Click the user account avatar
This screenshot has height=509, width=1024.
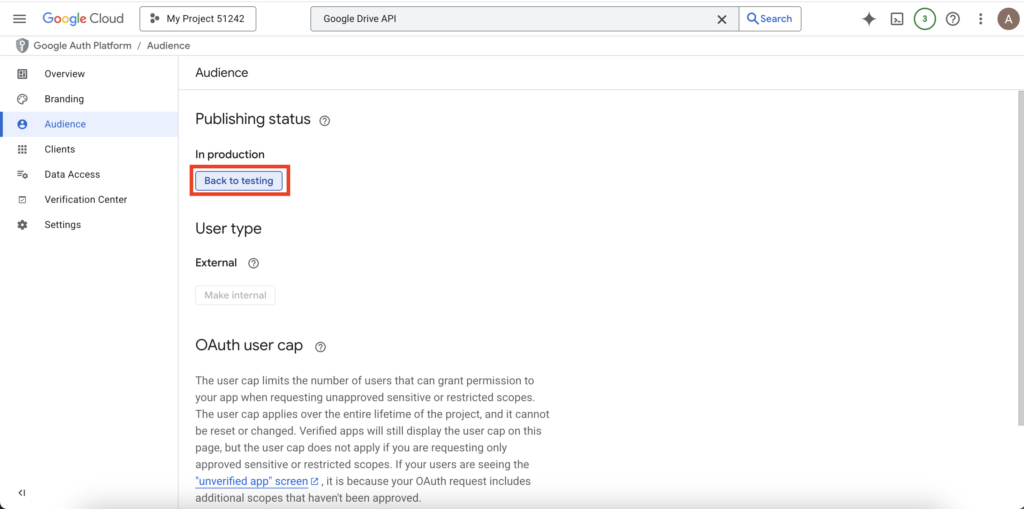(1008, 19)
